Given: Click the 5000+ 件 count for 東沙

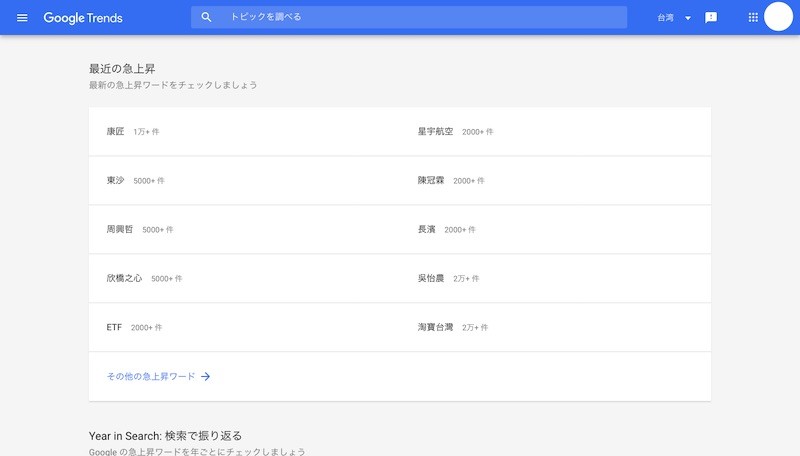Looking at the screenshot, I should click(149, 181).
